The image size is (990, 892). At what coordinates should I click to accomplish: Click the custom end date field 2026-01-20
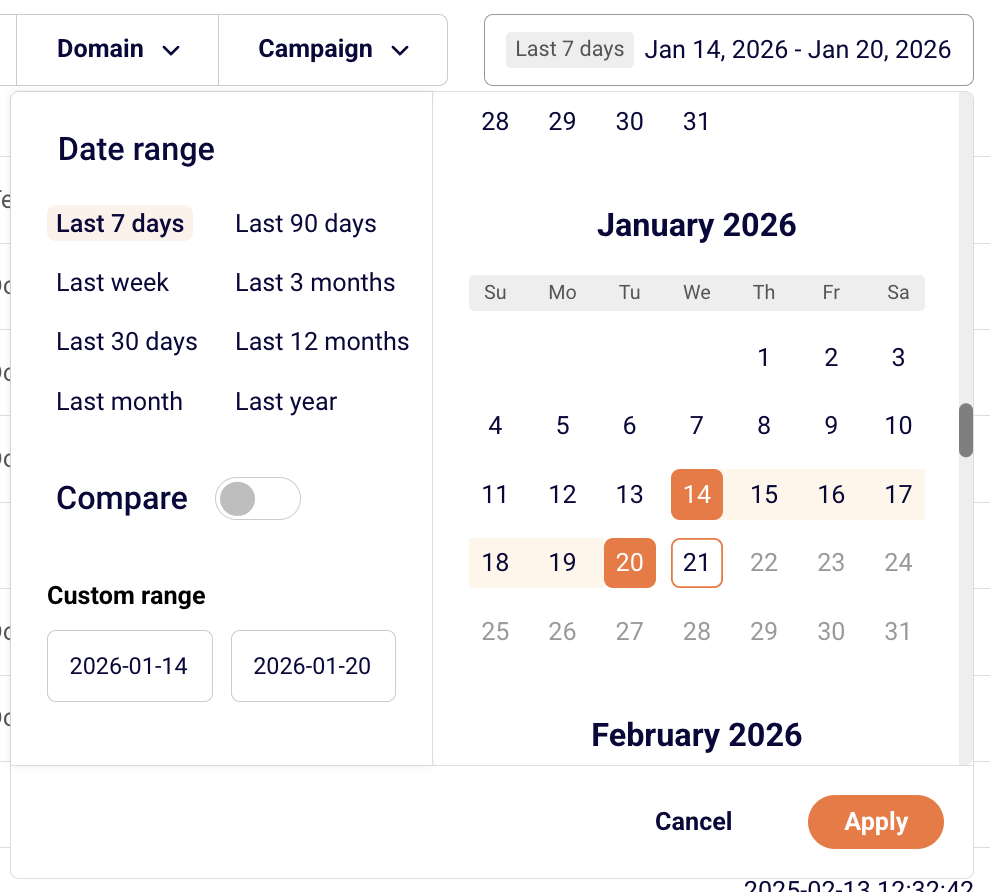313,666
